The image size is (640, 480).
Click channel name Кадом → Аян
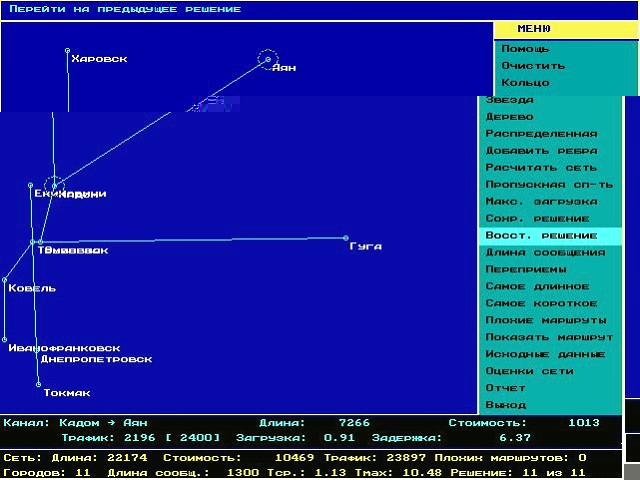tap(103, 423)
